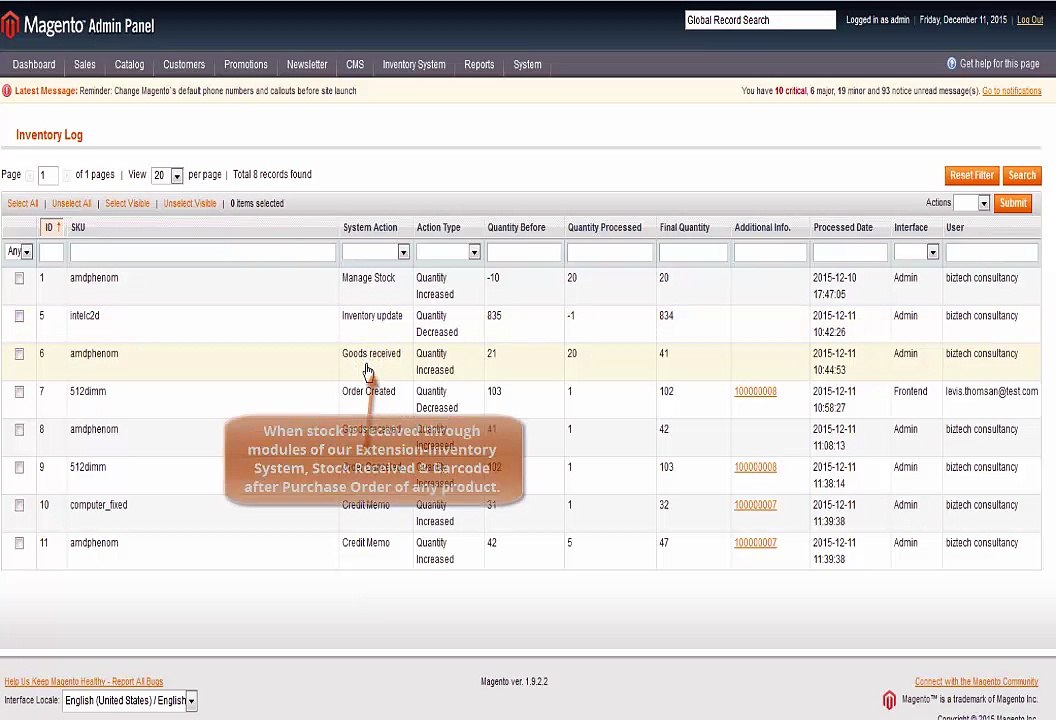Open the Customers menu
This screenshot has width=1056, height=720.
pyautogui.click(x=184, y=65)
